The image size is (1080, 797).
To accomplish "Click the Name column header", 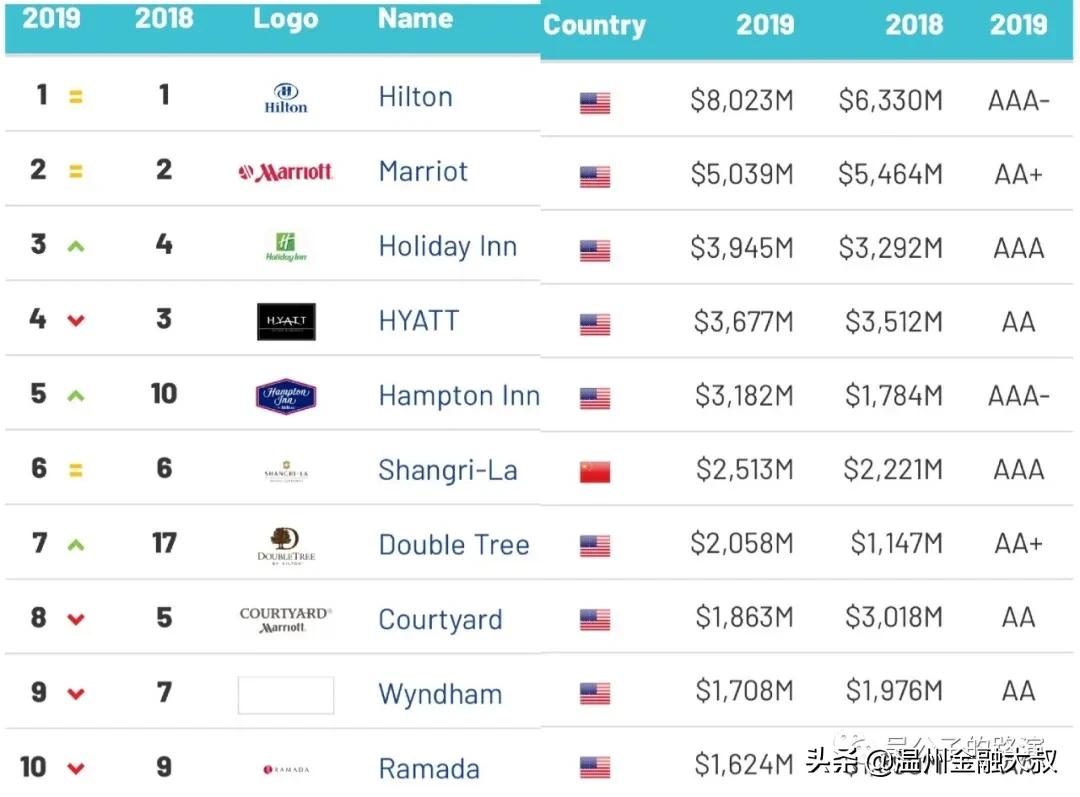I will pyautogui.click(x=415, y=20).
